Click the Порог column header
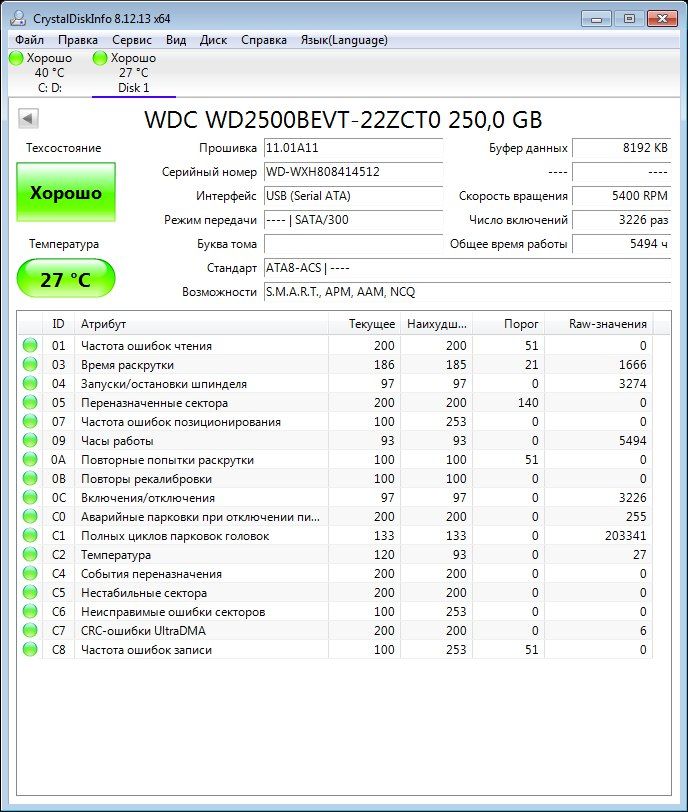 point(508,324)
